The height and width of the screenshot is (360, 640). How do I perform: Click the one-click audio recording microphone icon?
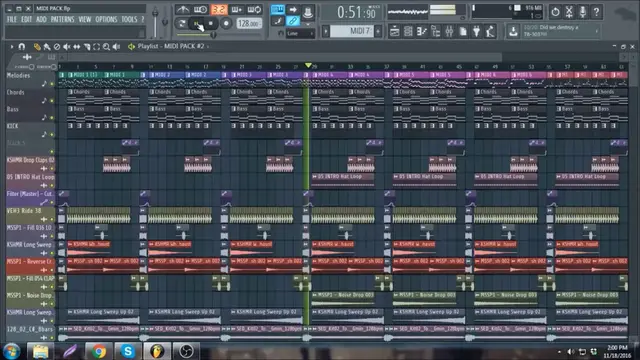[x=583, y=12]
